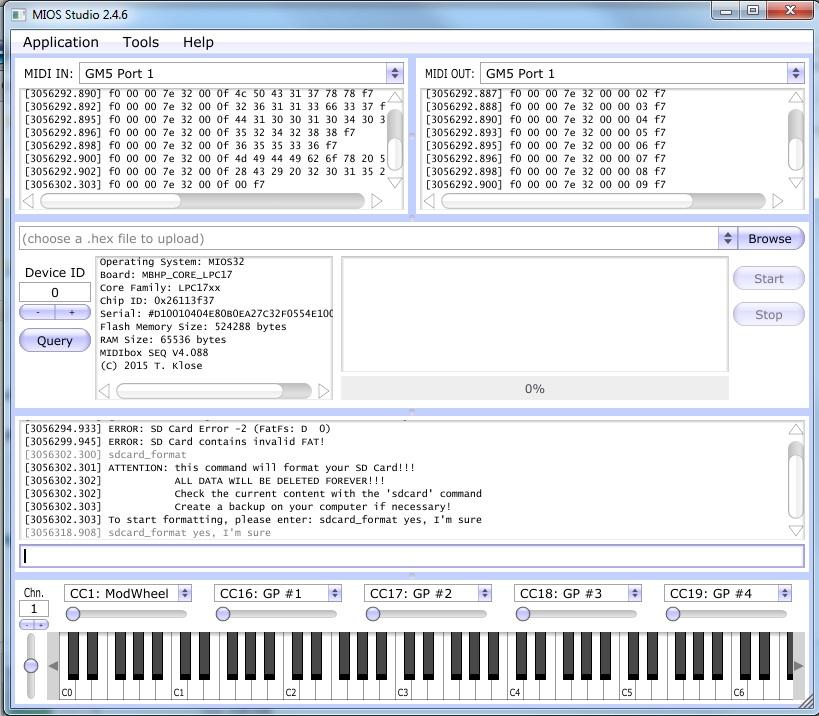Click the terminal command input field

(x=411, y=556)
